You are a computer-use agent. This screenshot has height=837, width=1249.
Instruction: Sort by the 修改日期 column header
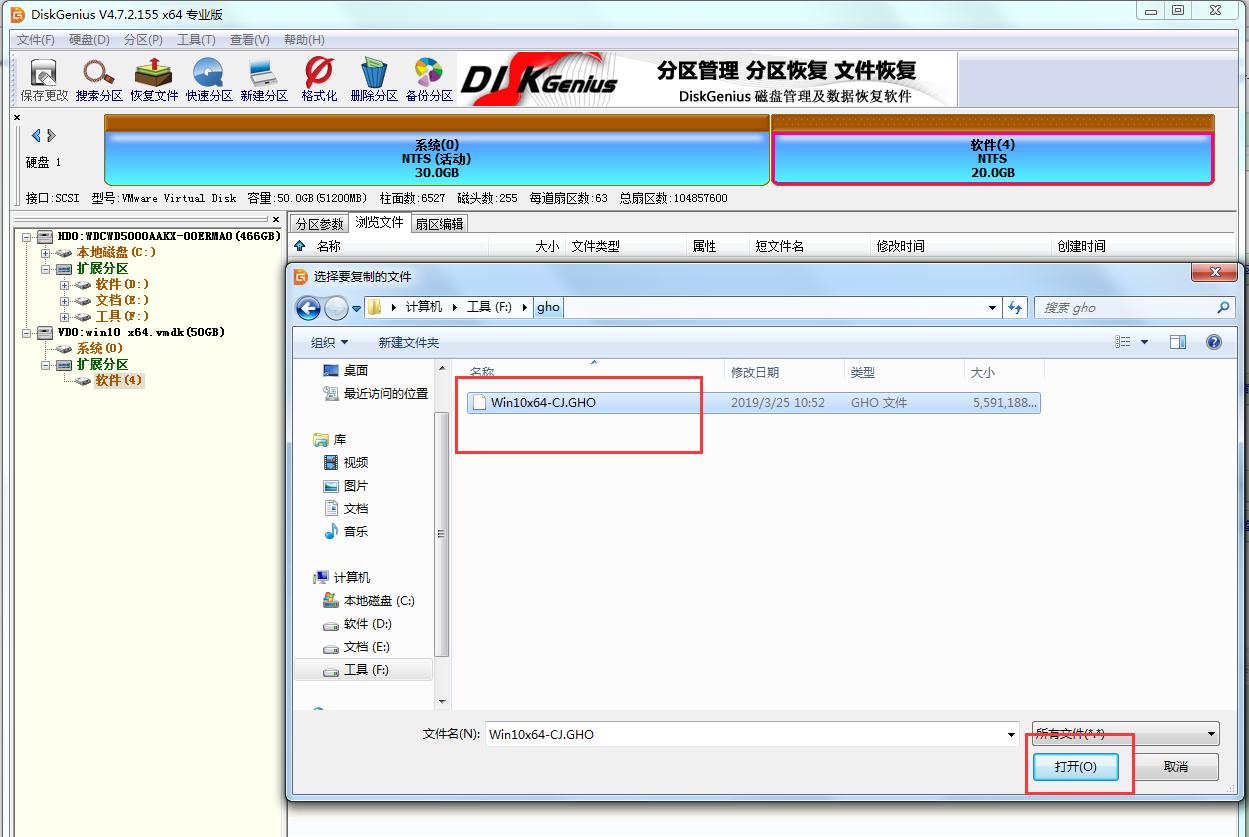(x=754, y=372)
